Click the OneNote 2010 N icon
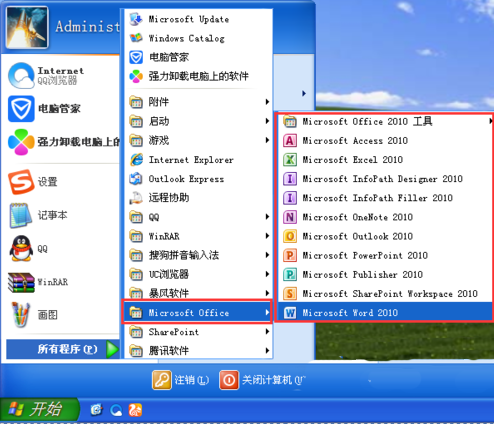This screenshot has height=424, width=494. coord(290,217)
